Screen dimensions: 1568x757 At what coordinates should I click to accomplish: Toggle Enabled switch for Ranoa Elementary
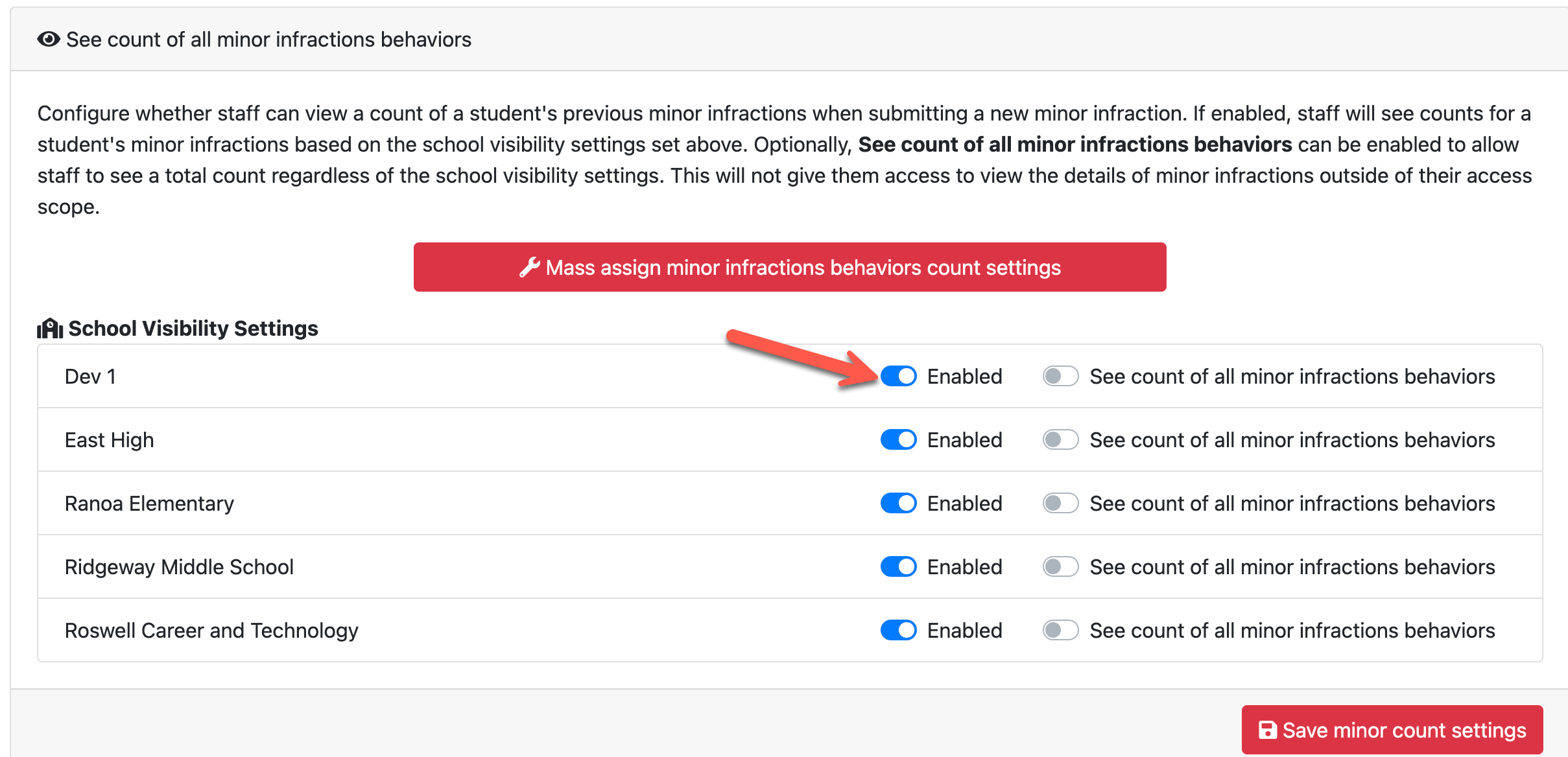click(898, 504)
